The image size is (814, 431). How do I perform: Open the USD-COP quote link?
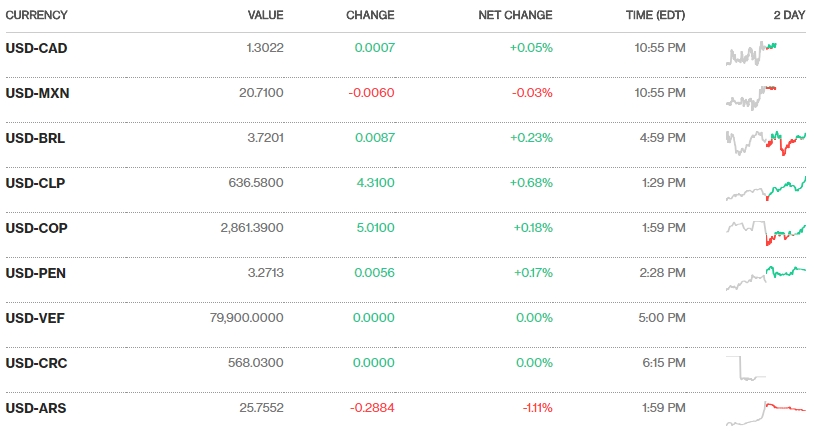click(x=36, y=228)
